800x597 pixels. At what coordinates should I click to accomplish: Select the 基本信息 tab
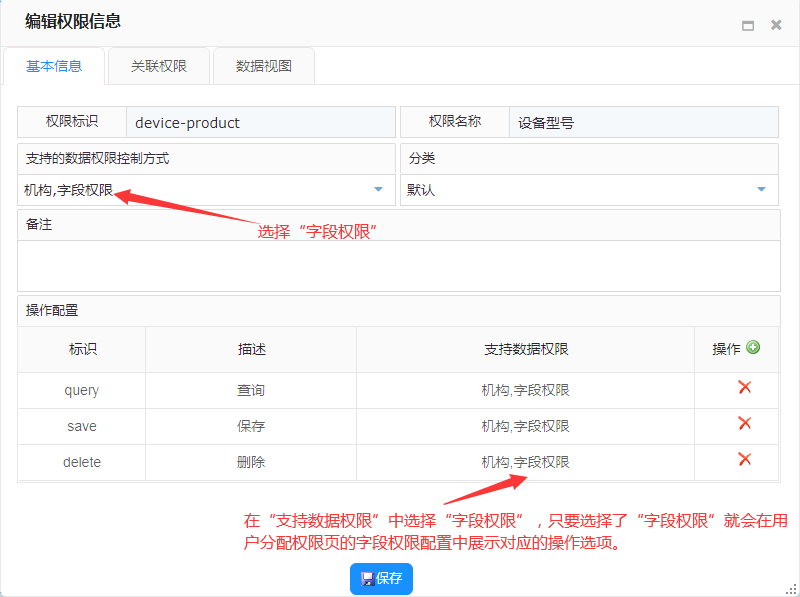pos(54,66)
